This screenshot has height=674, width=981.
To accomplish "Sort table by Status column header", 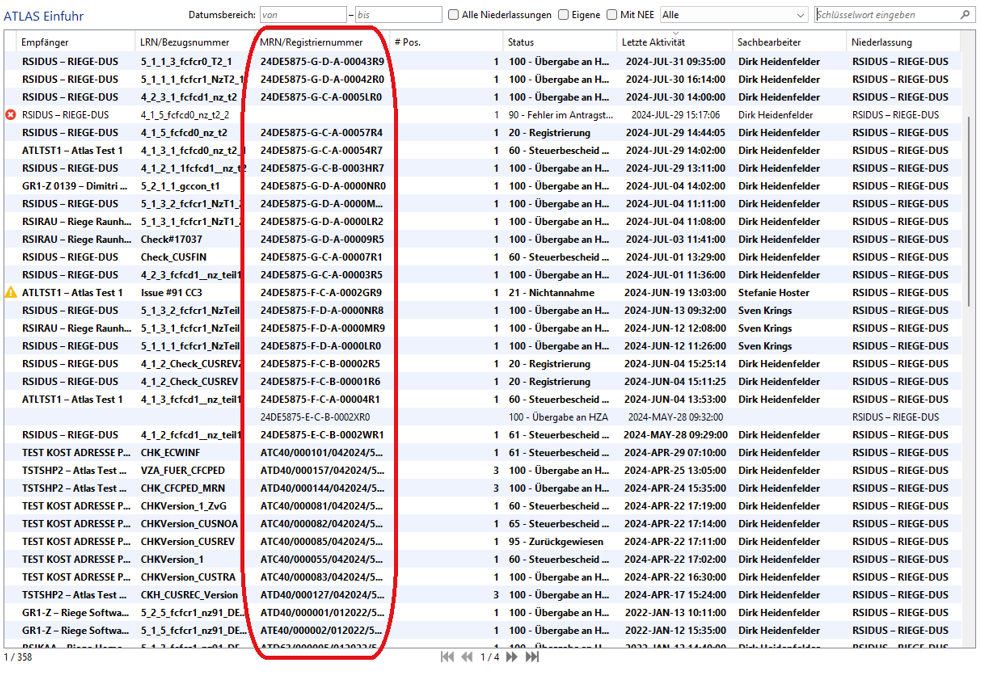I will point(520,43).
